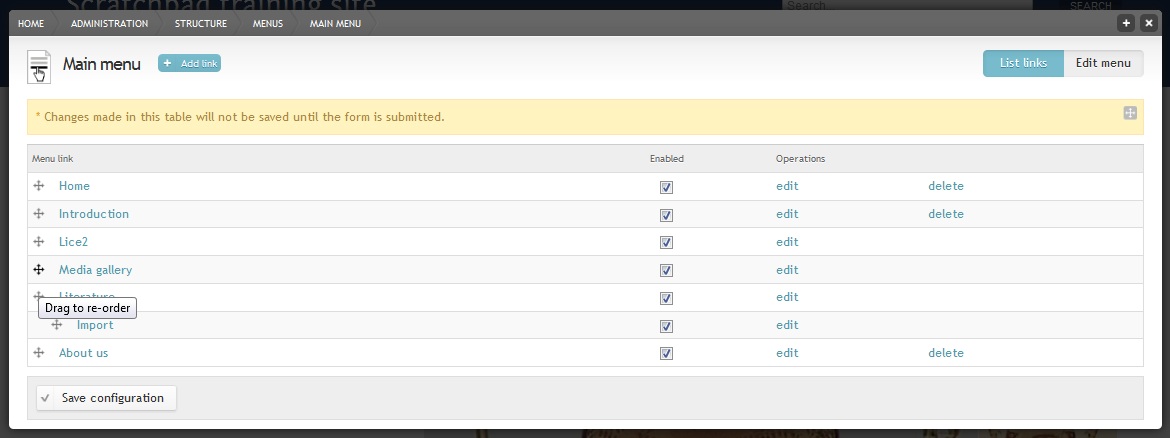The height and width of the screenshot is (438, 1170).
Task: Click the small icon in the yellow warning bar
Action: click(x=1130, y=113)
